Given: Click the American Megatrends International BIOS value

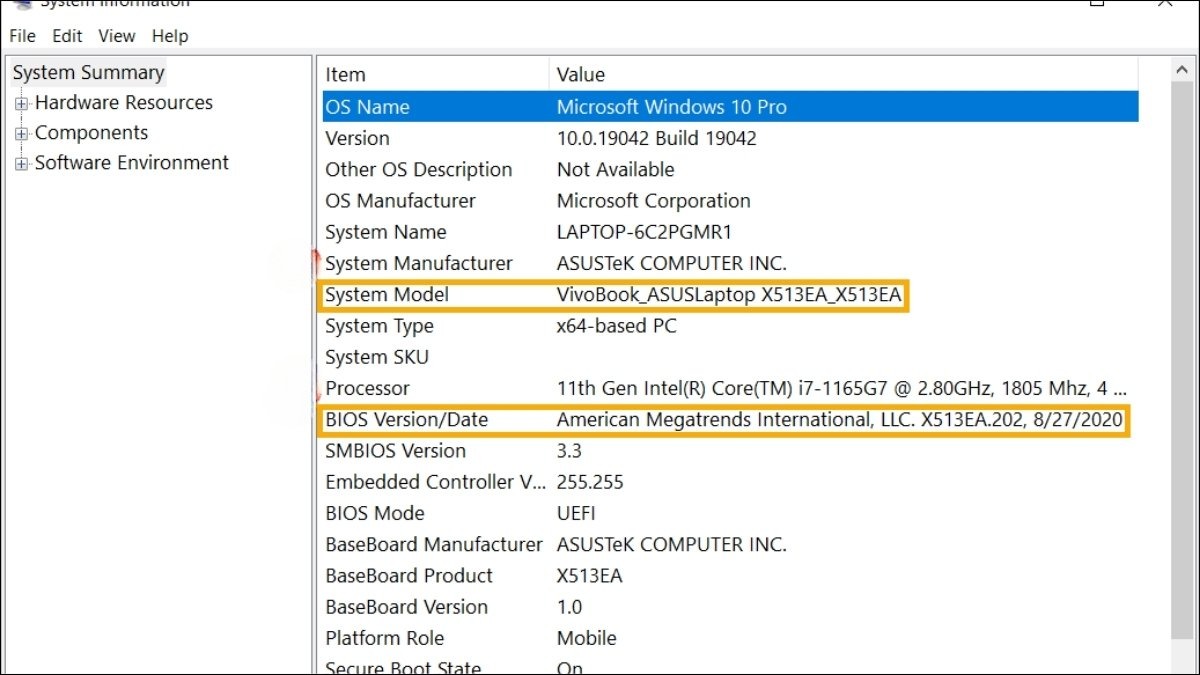Looking at the screenshot, I should point(839,420).
